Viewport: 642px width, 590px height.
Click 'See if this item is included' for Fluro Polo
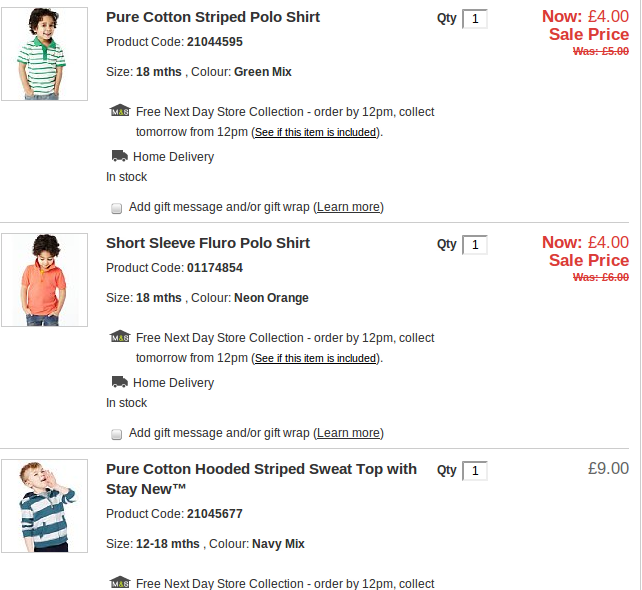click(x=315, y=358)
